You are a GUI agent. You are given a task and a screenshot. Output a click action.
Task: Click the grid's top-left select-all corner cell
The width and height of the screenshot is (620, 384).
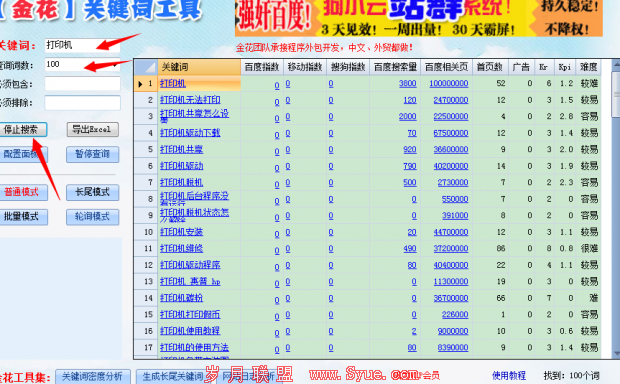[x=146, y=67]
